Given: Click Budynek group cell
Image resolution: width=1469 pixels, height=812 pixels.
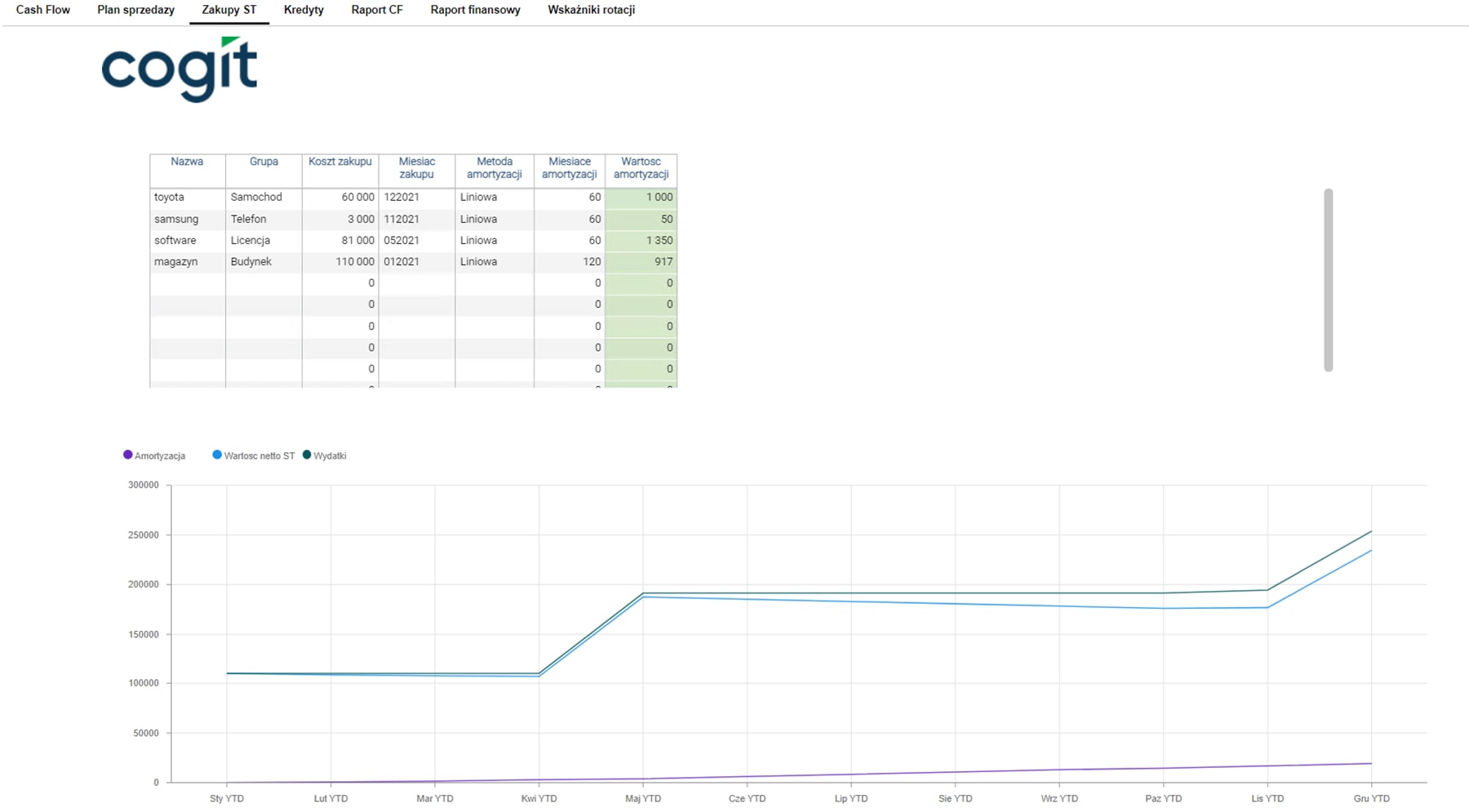Looking at the screenshot, I should pos(264,261).
